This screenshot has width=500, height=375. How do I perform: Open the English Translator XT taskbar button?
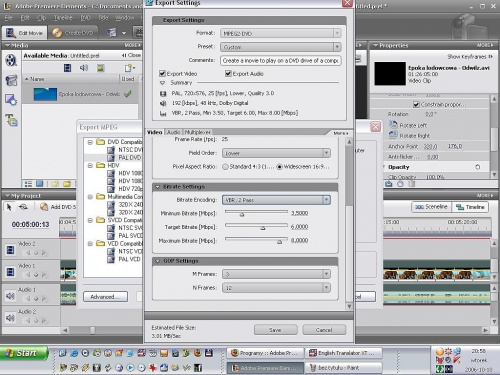[343, 353]
